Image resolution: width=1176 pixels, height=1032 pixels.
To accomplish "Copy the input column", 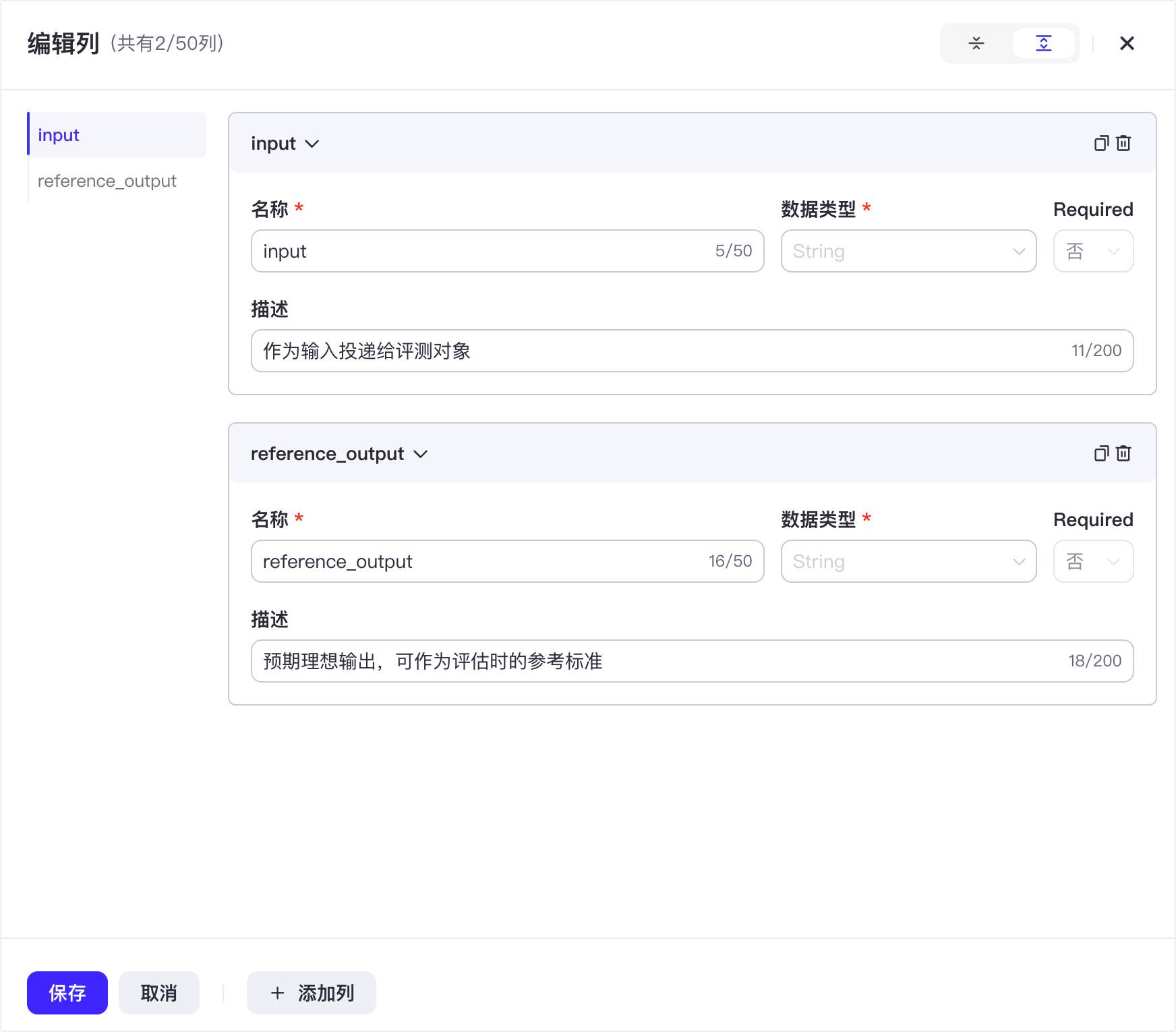I will point(1100,144).
